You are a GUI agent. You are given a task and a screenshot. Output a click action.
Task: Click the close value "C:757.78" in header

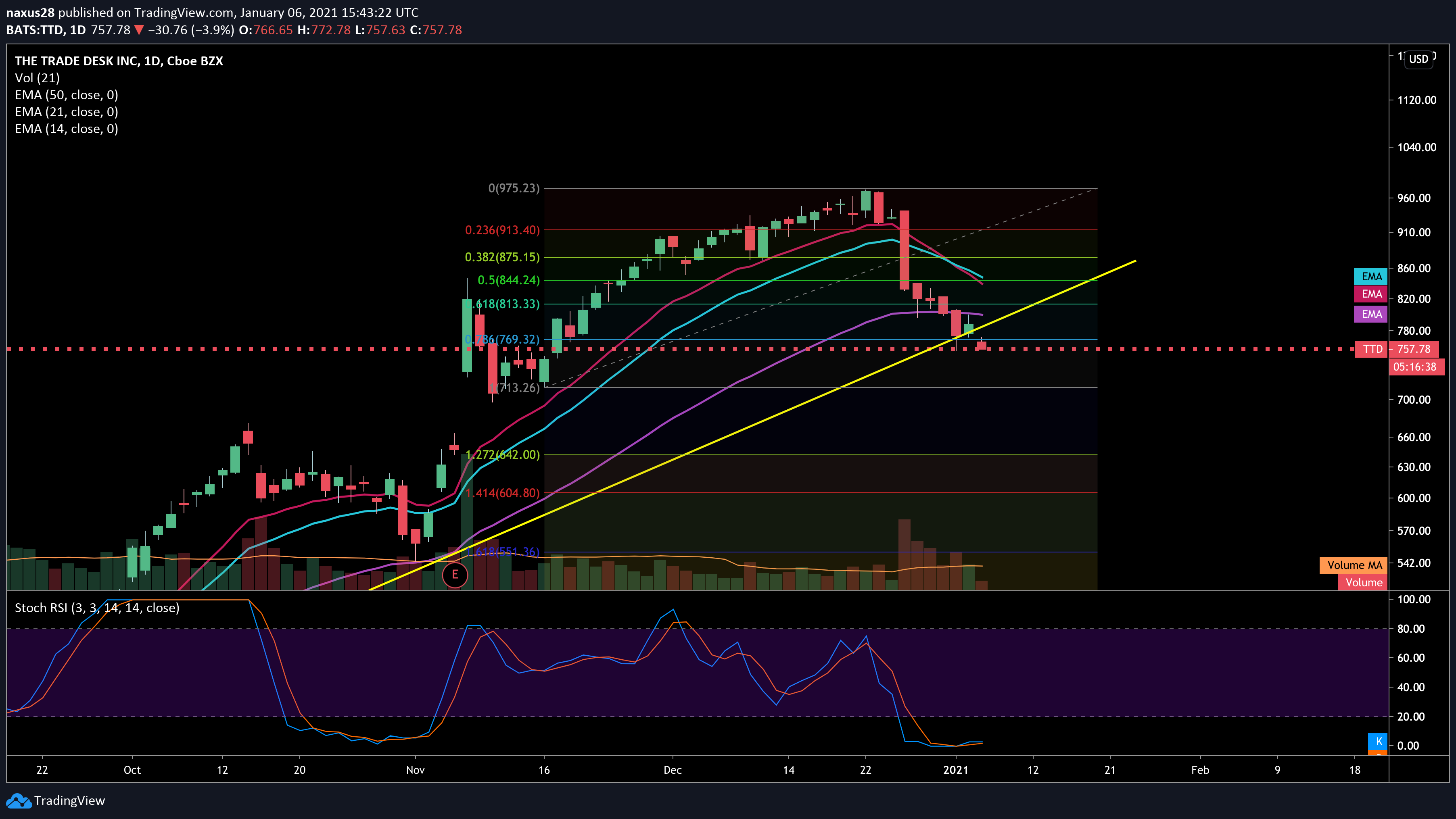[x=436, y=30]
